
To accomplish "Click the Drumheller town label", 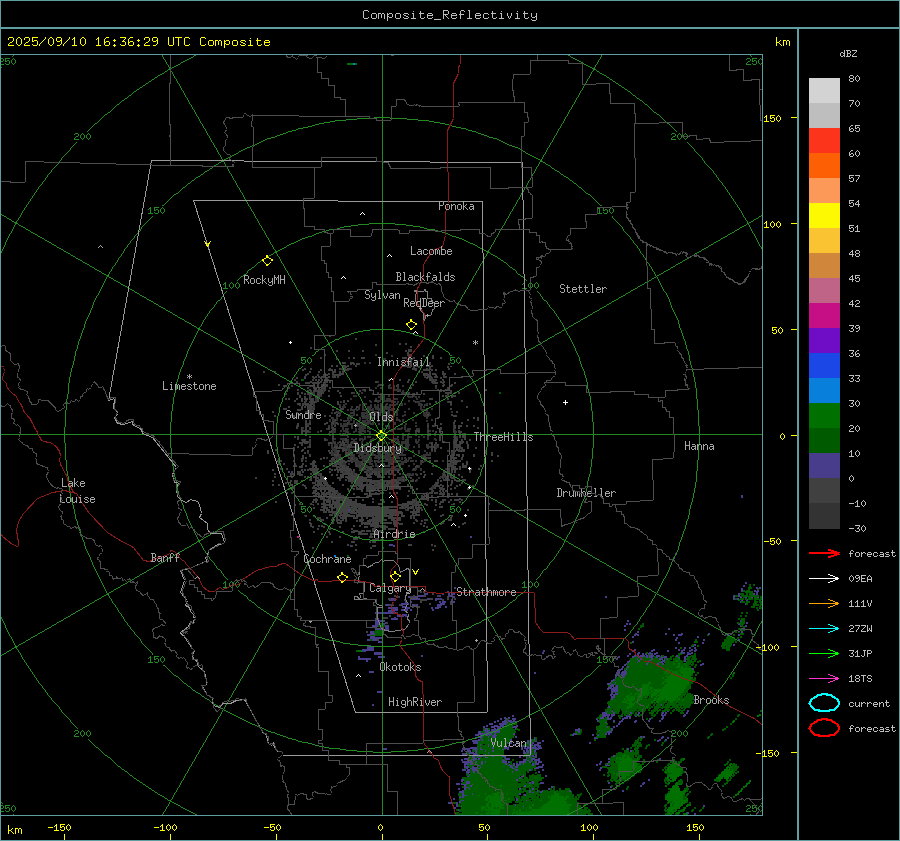I will point(586,493).
